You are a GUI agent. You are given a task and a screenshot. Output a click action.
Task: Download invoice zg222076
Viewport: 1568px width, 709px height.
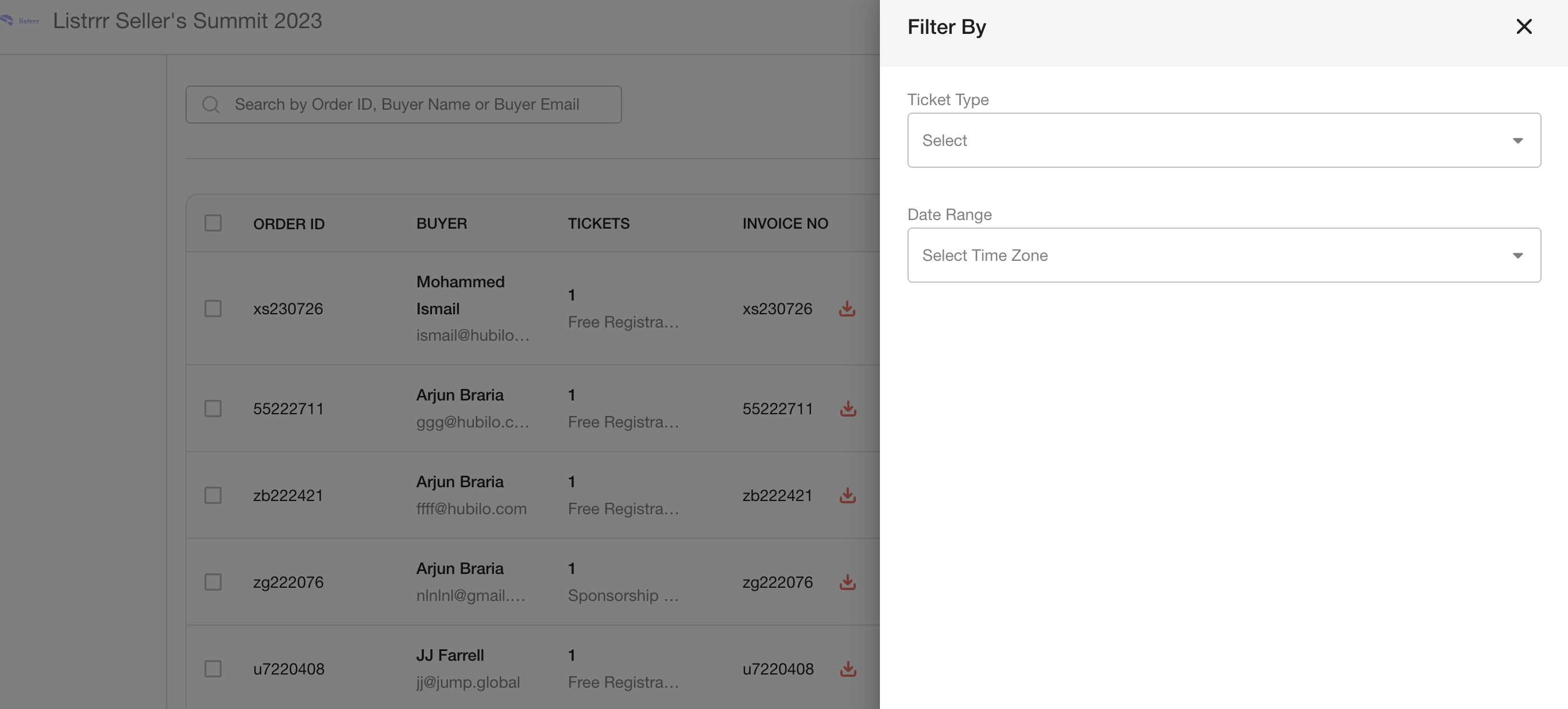click(847, 582)
